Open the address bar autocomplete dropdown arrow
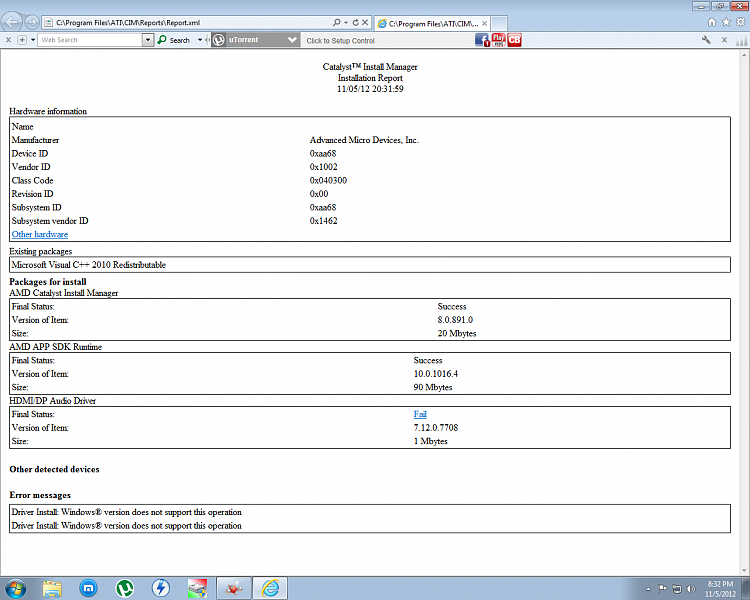 coord(346,22)
